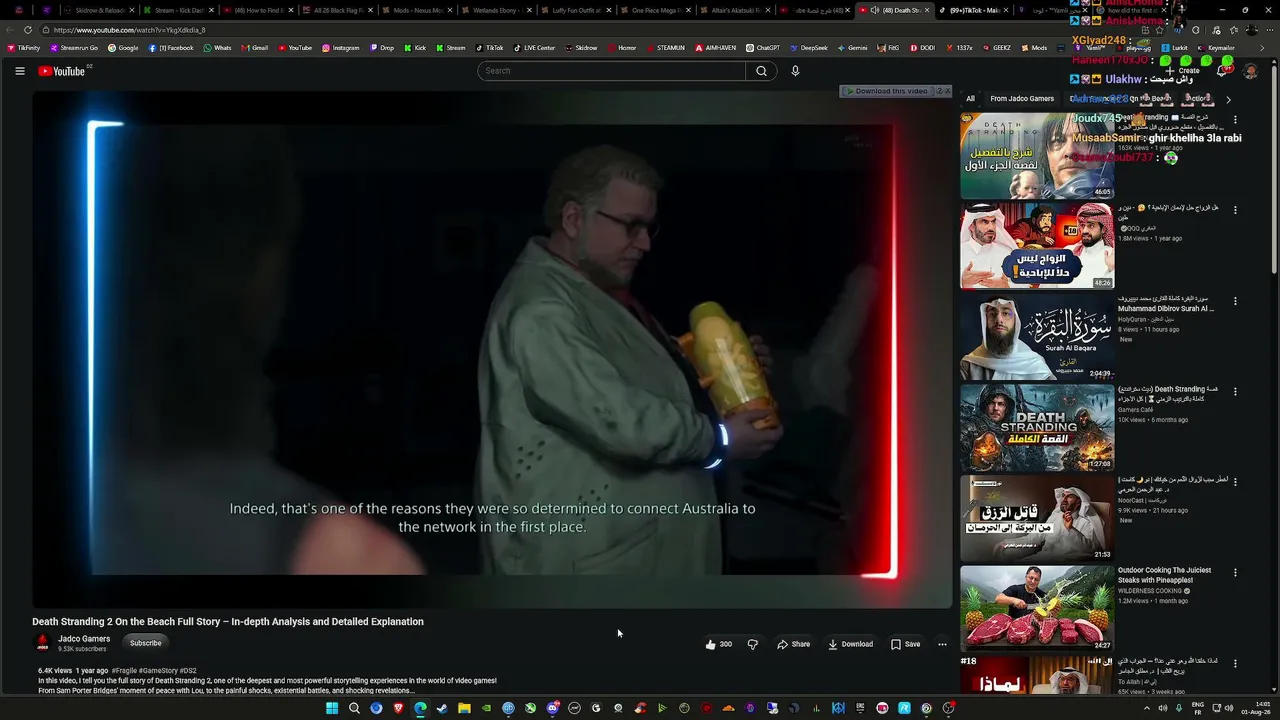
Task: Open the Facebook bookmark
Action: click(x=171, y=48)
